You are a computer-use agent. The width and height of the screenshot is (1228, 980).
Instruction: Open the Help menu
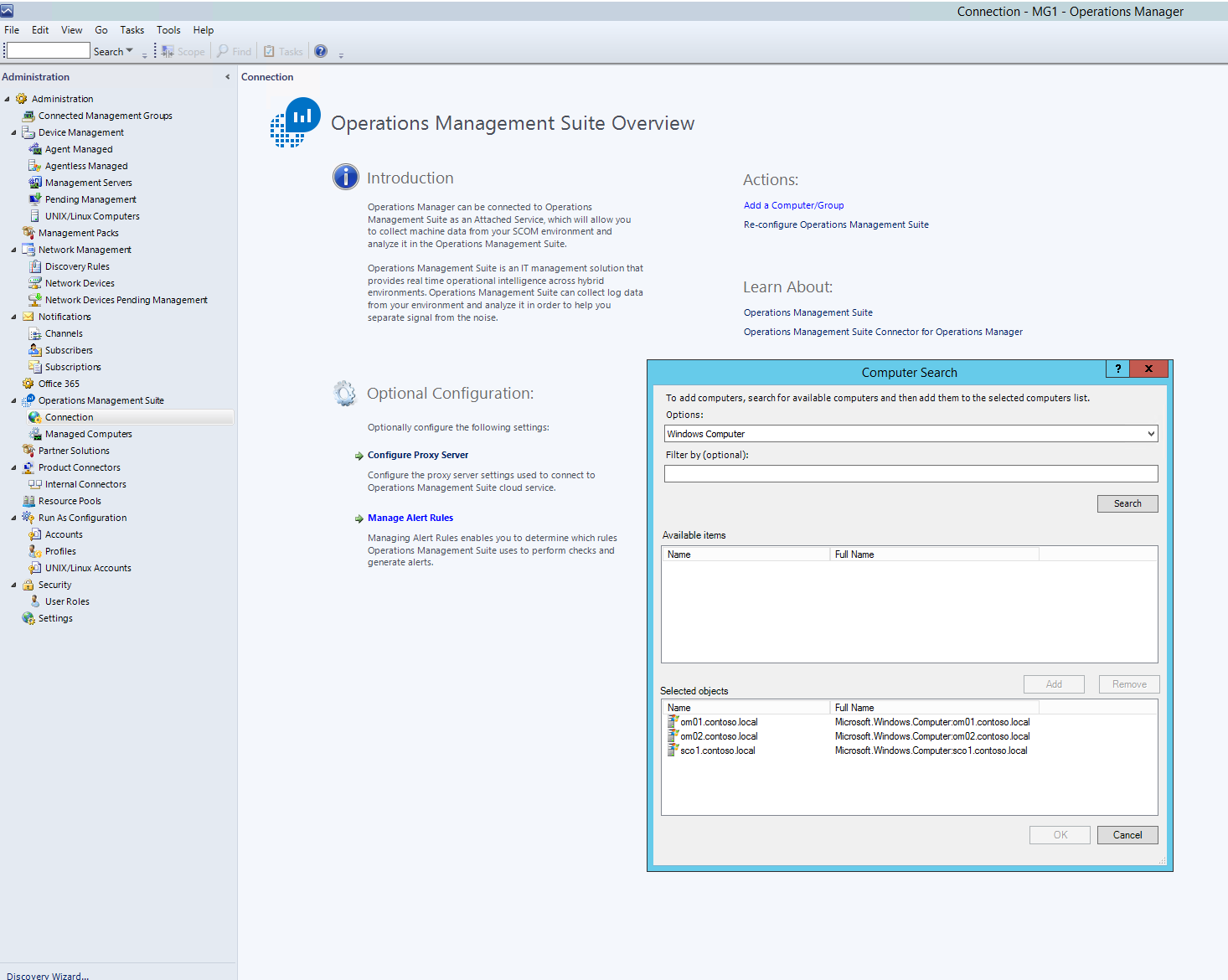204,30
